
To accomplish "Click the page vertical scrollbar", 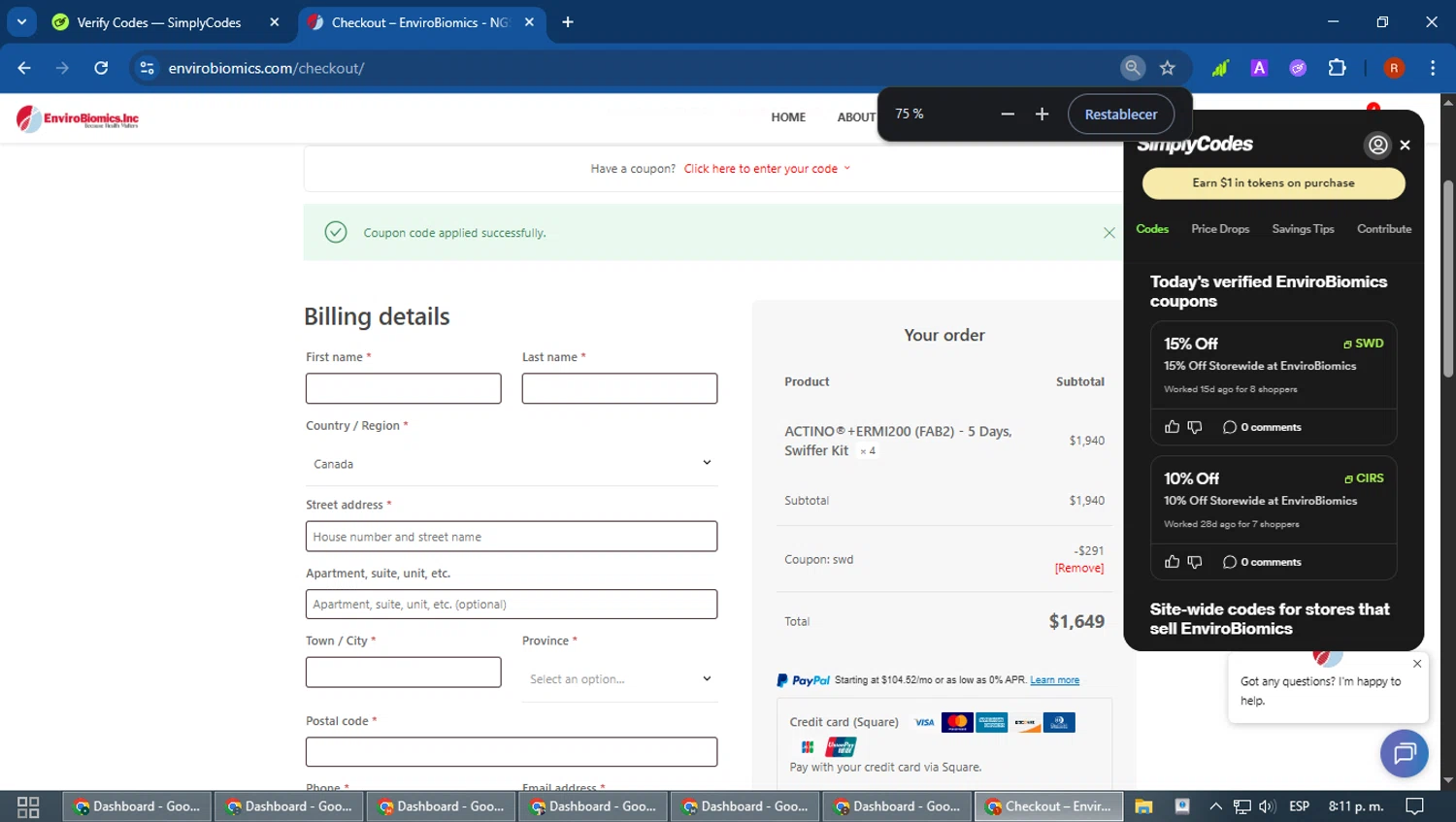I will (1447, 278).
